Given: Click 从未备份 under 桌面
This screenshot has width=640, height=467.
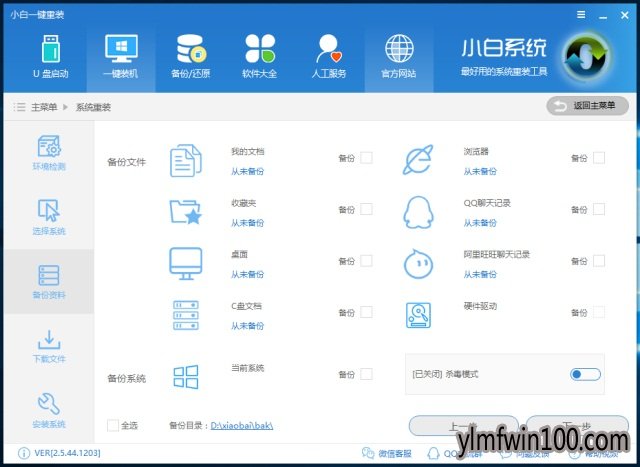Looking at the screenshot, I should (x=247, y=274).
